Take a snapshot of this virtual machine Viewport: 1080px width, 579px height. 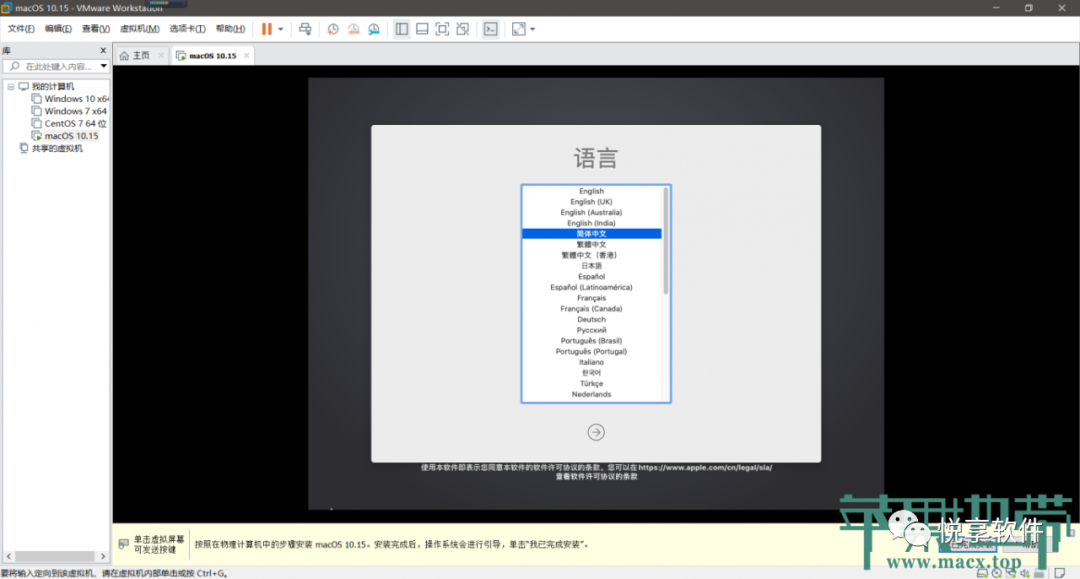(333, 29)
